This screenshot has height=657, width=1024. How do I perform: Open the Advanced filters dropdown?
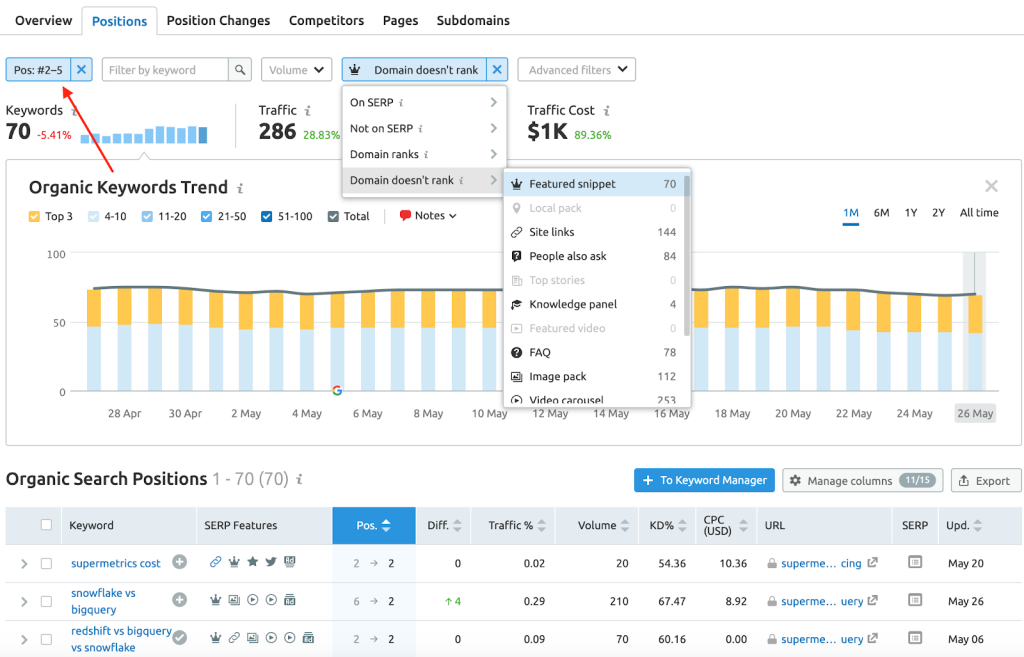coord(577,69)
